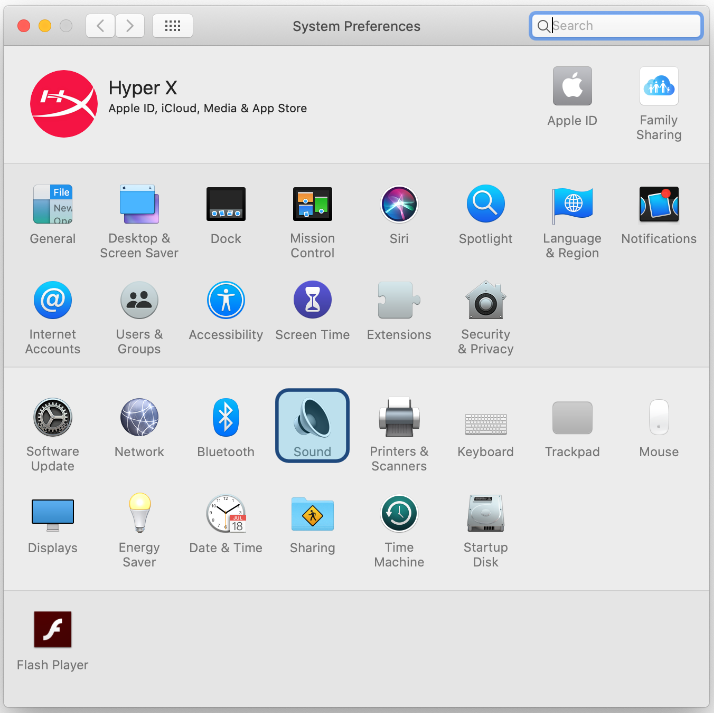The height and width of the screenshot is (713, 714).
Task: Click the Hyper X profile picture
Action: pos(63,103)
